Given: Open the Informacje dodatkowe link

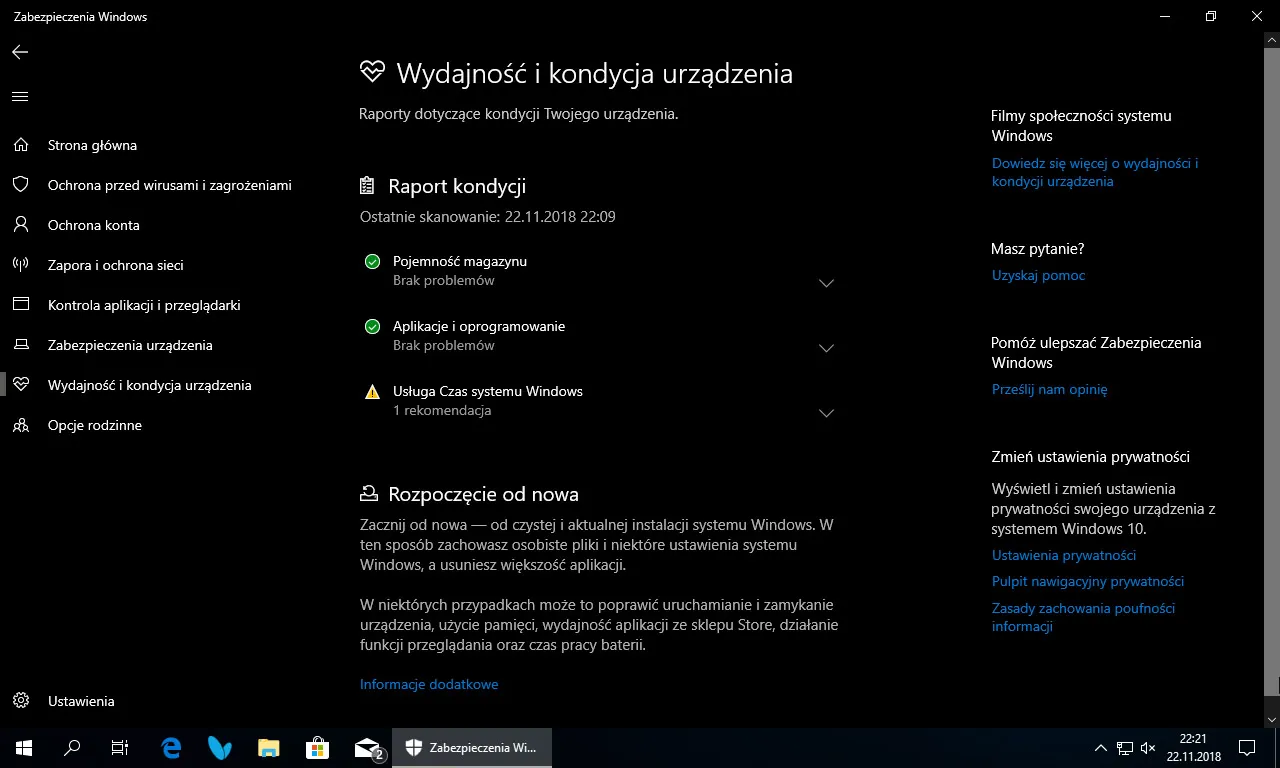Looking at the screenshot, I should [x=429, y=684].
